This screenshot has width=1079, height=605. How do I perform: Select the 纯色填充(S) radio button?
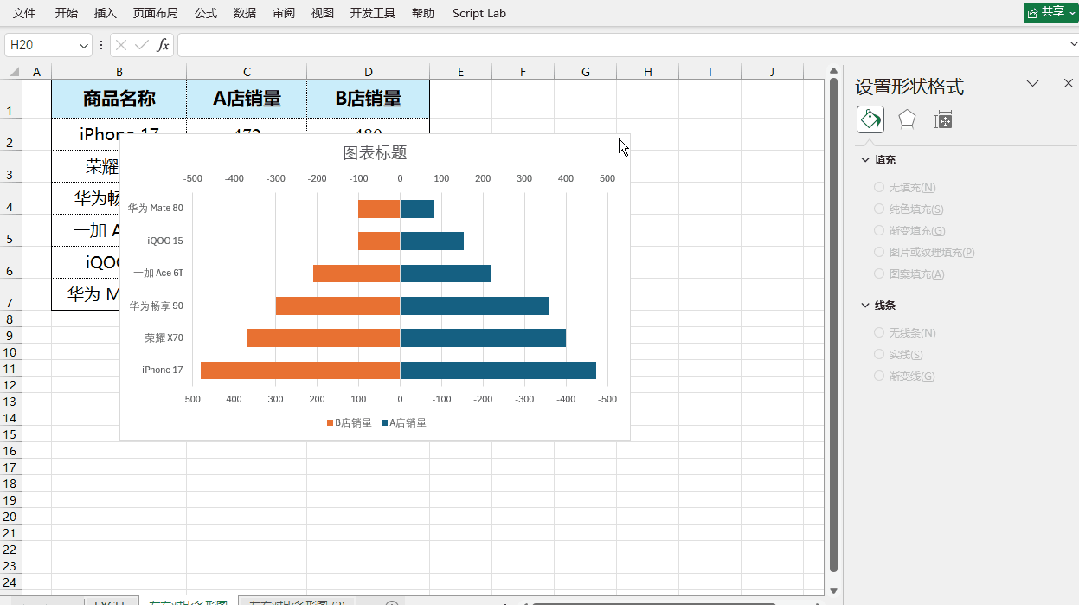pyautogui.click(x=879, y=209)
